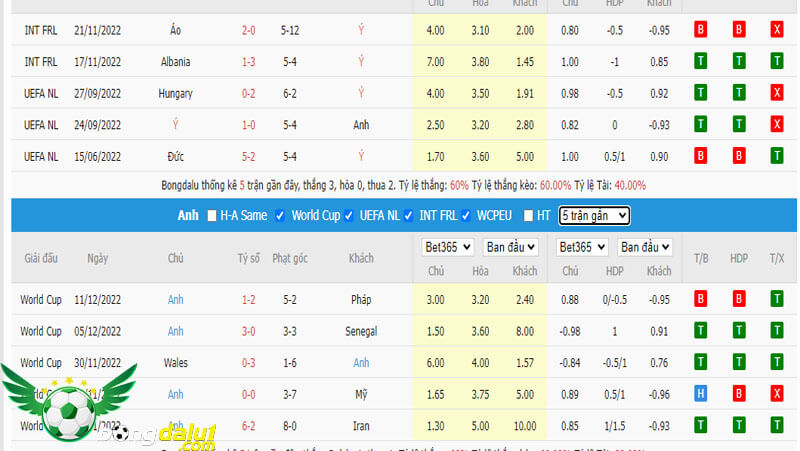Click the T badge in HDP column for Senegal row
The height and width of the screenshot is (451, 800).
(738, 331)
